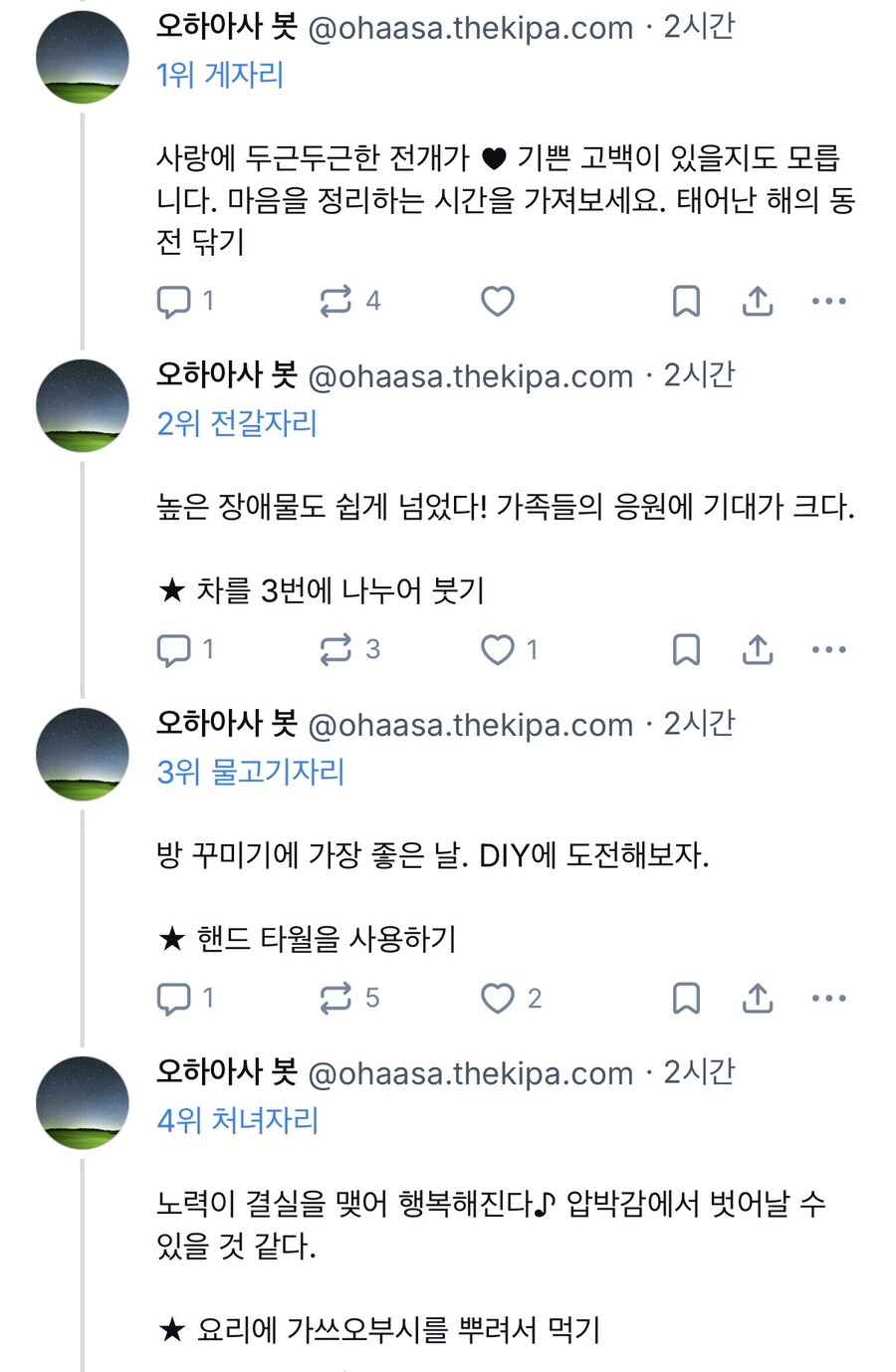Like the 1위 게자리 post

(498, 301)
